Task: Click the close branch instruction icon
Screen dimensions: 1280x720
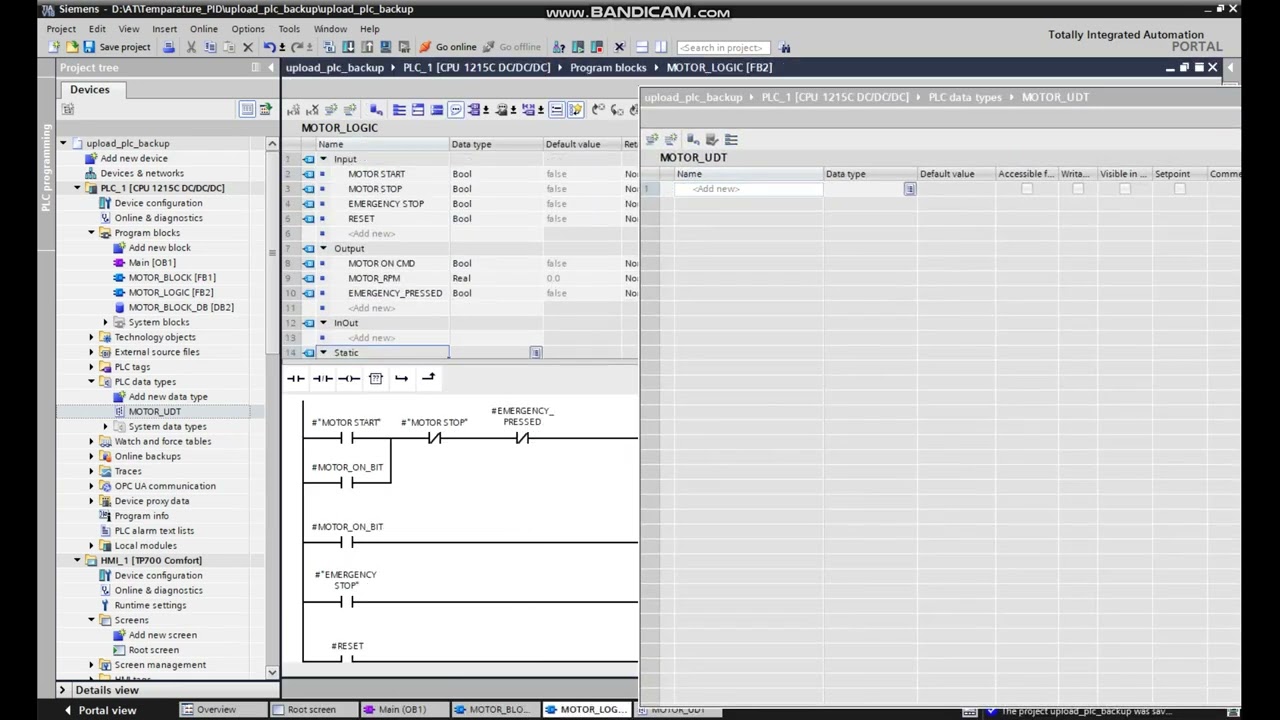Action: point(428,378)
